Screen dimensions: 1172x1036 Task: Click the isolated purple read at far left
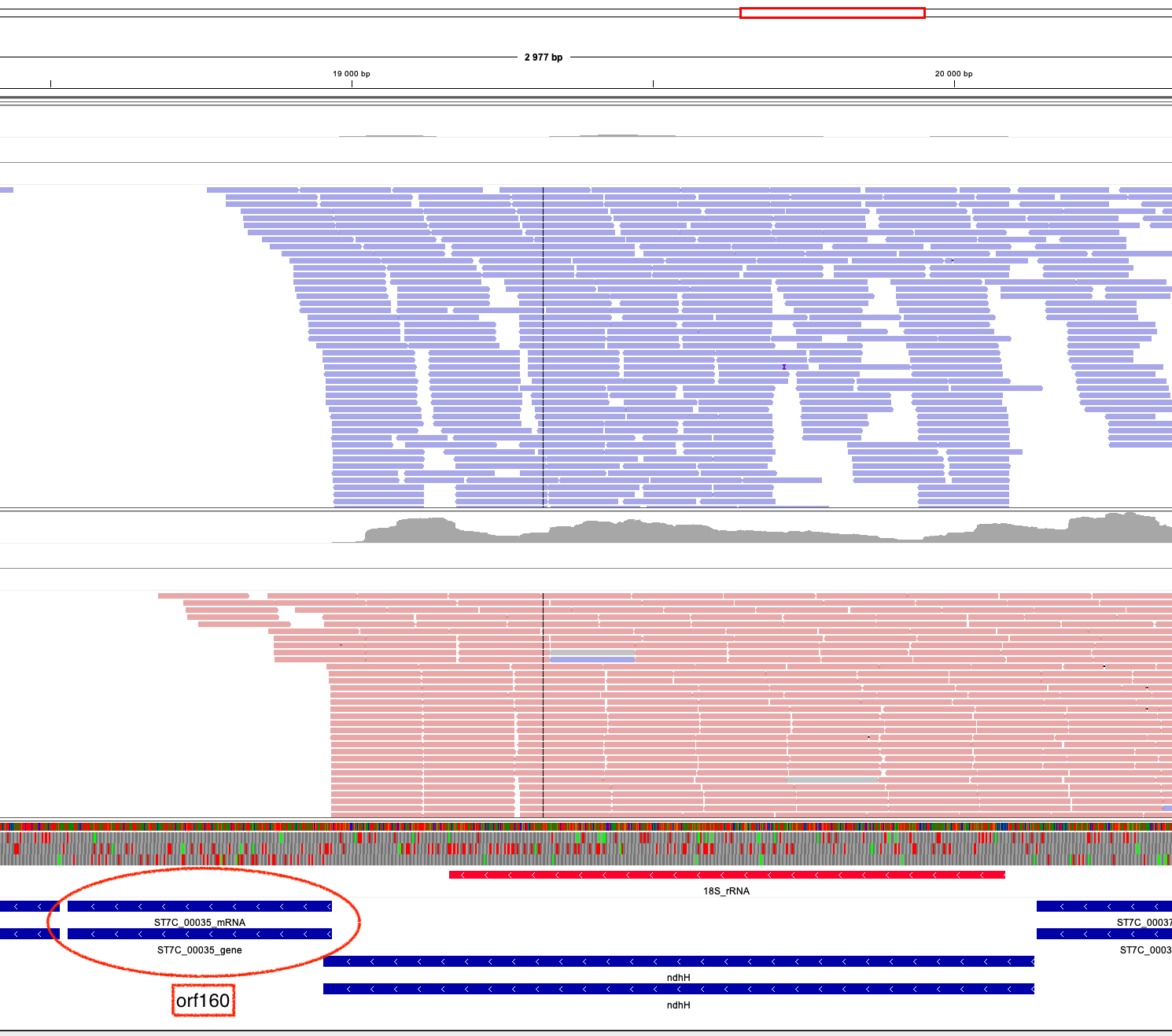(x=6, y=190)
